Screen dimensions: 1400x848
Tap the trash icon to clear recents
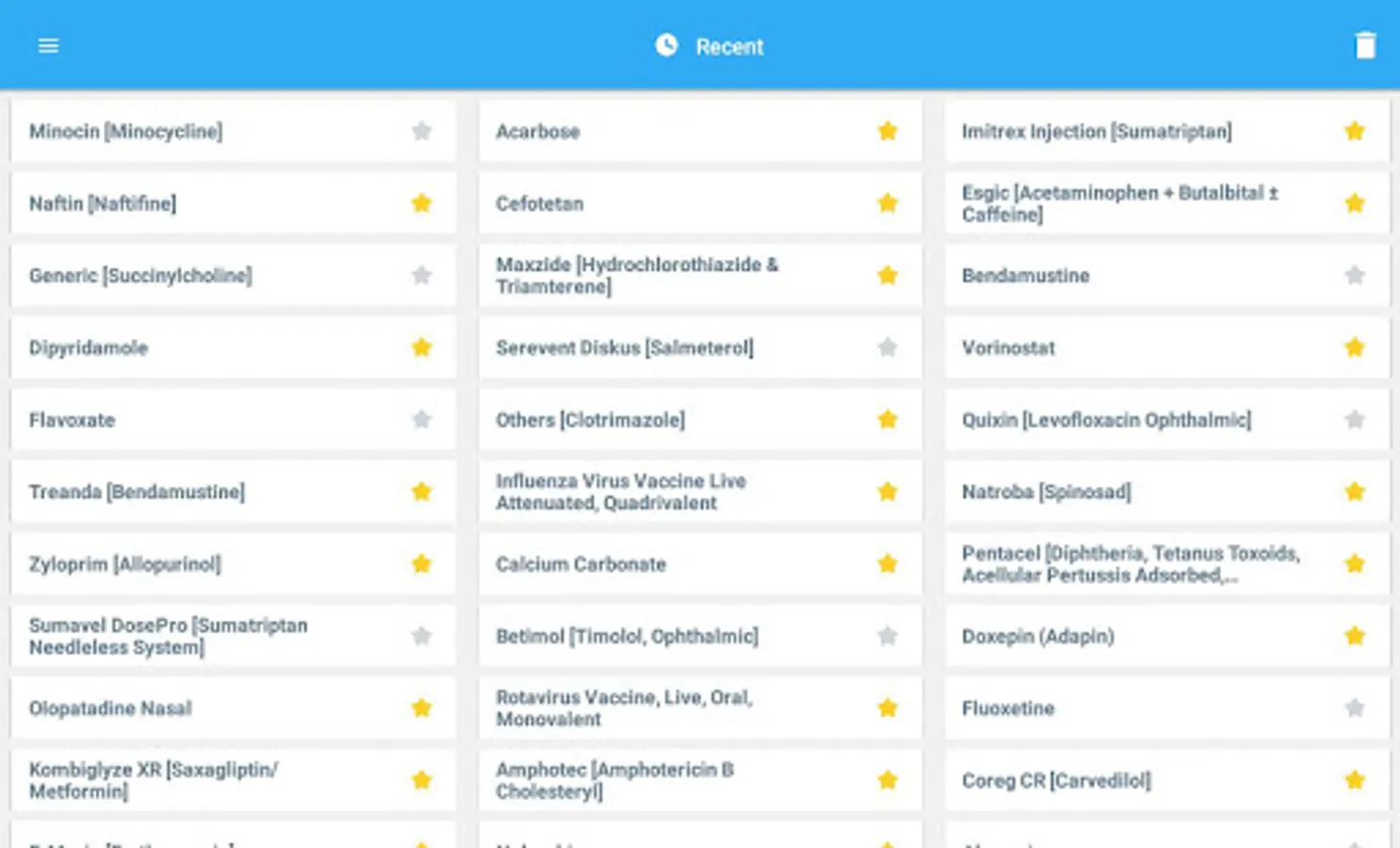click(1365, 45)
